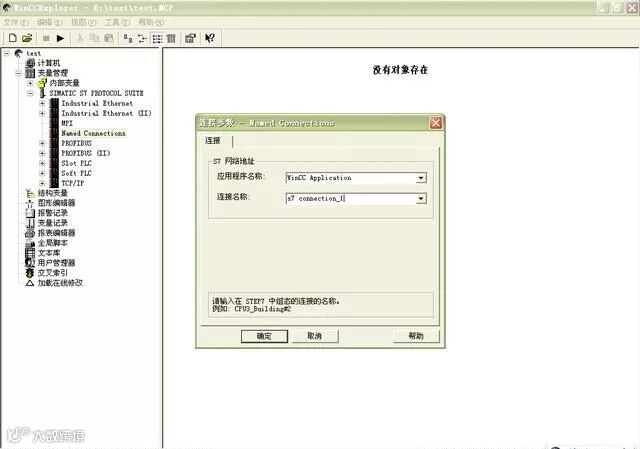Image resolution: width=640 pixels, height=449 pixels.
Task: Open the 编辑 menu
Action: (x=50, y=22)
